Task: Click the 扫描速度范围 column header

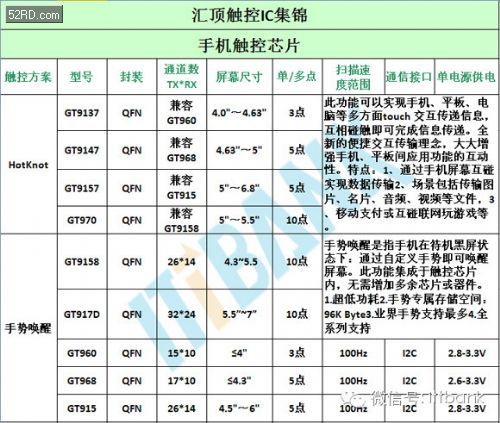Action: point(353,77)
